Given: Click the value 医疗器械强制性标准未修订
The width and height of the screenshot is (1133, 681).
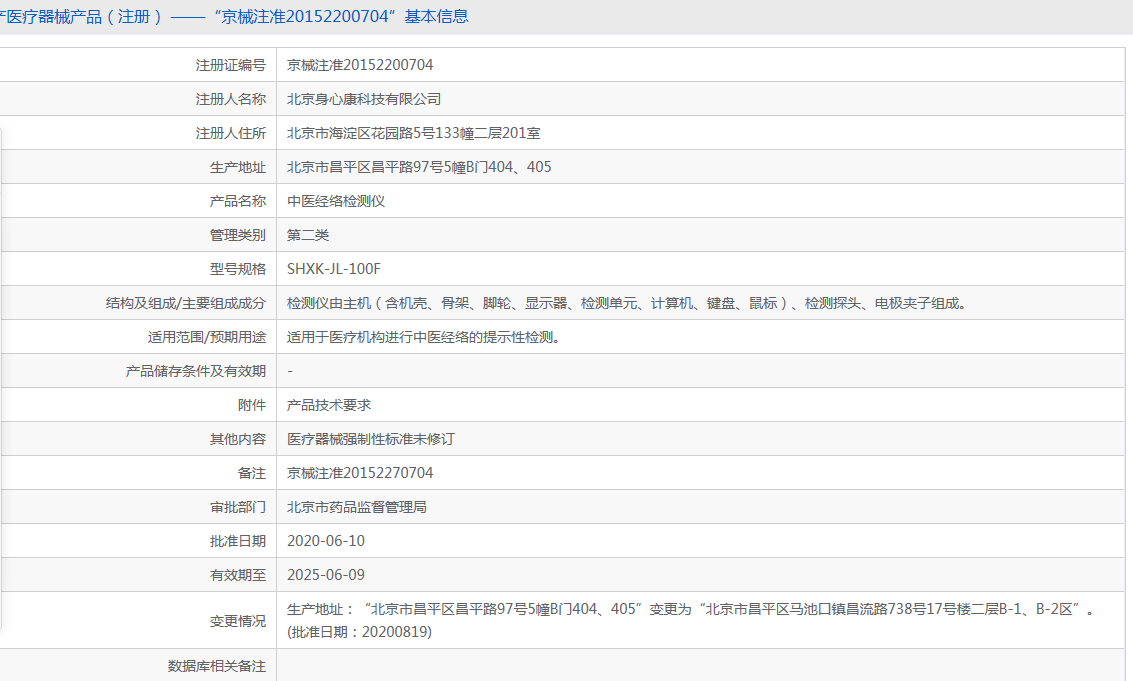Looking at the screenshot, I should tap(371, 440).
